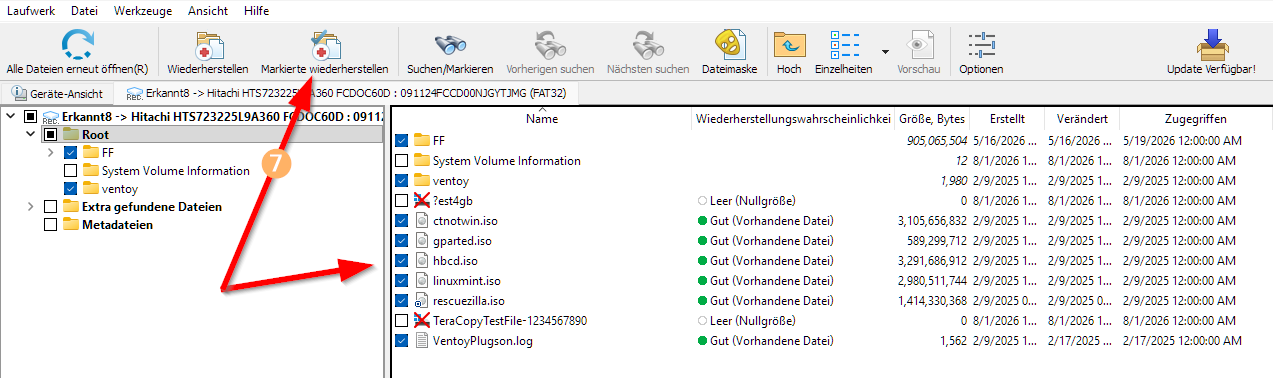1273x378 pixels.
Task: Uncheck the linuxmint.iso checkbox
Action: point(401,280)
